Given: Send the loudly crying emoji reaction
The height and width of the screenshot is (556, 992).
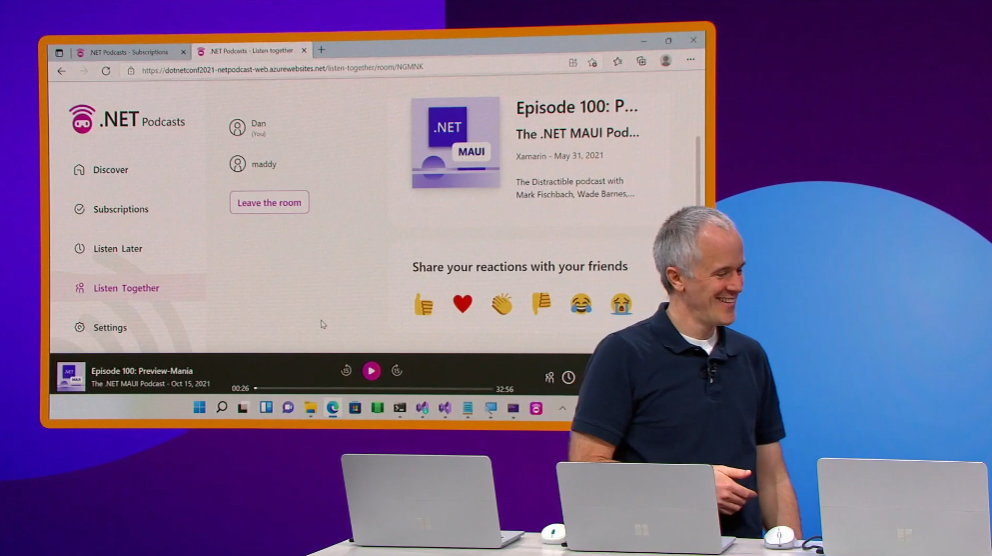Looking at the screenshot, I should 621,304.
